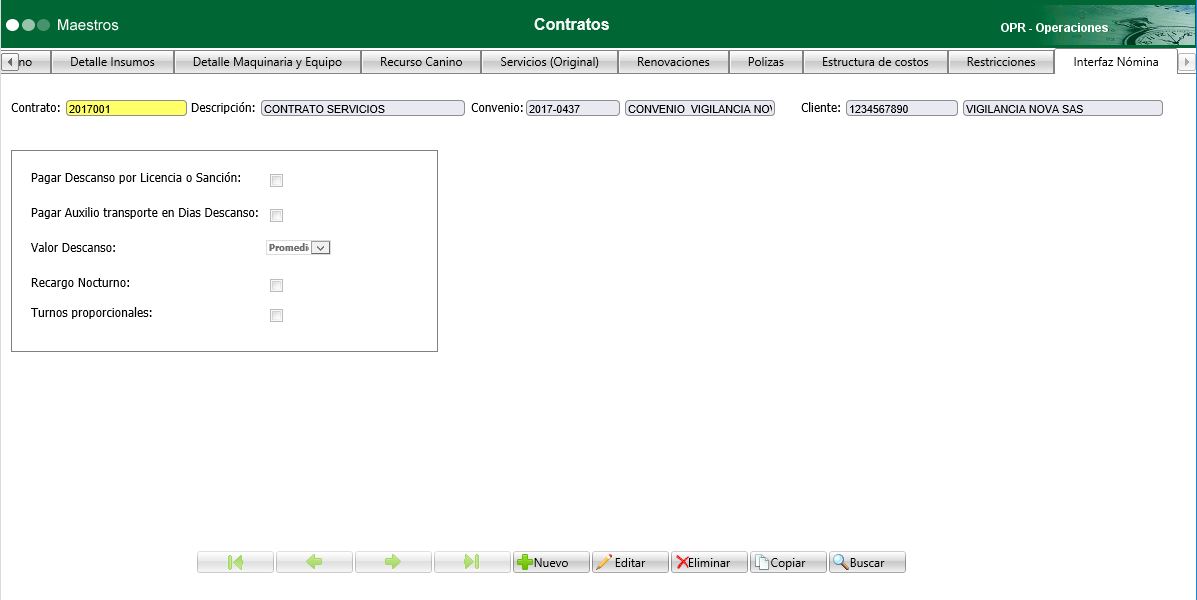Switch to Detalle Maquinaria y Equipo tab
Image resolution: width=1197 pixels, height=600 pixels.
(x=267, y=62)
